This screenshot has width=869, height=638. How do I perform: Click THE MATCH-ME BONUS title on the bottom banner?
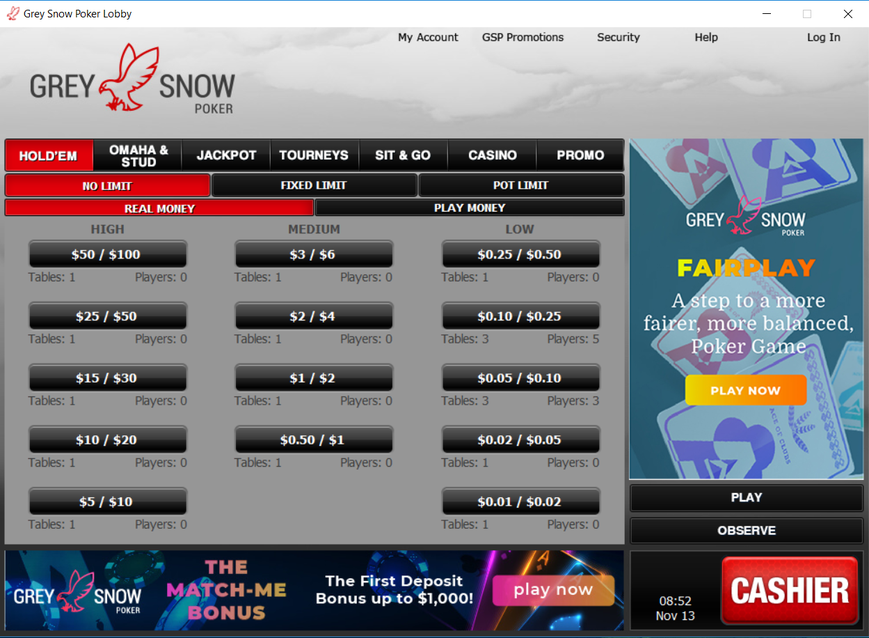226,590
